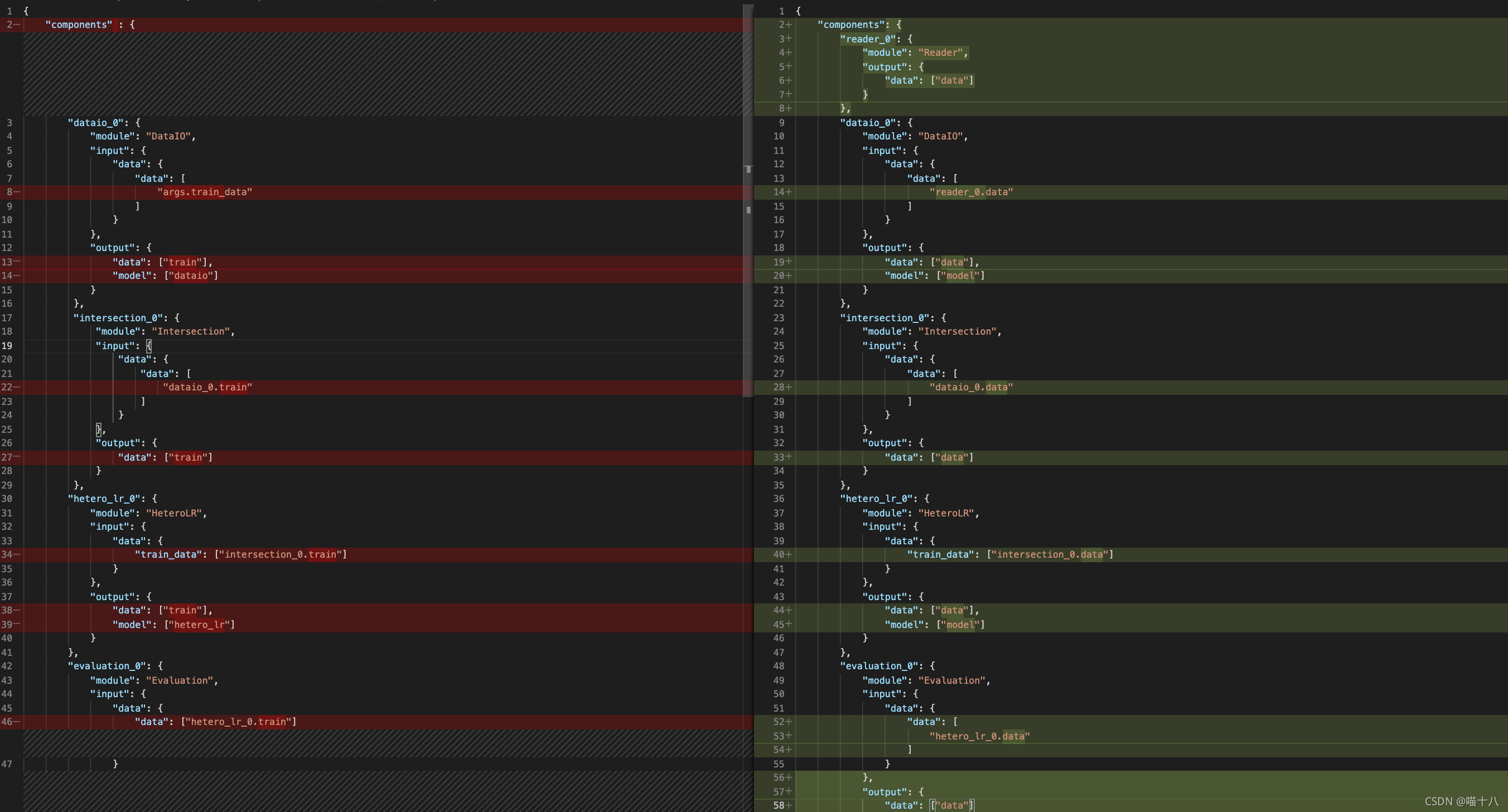Click the small overview ruler marker between panes
This screenshot has height=812, width=1508.
tap(748, 210)
